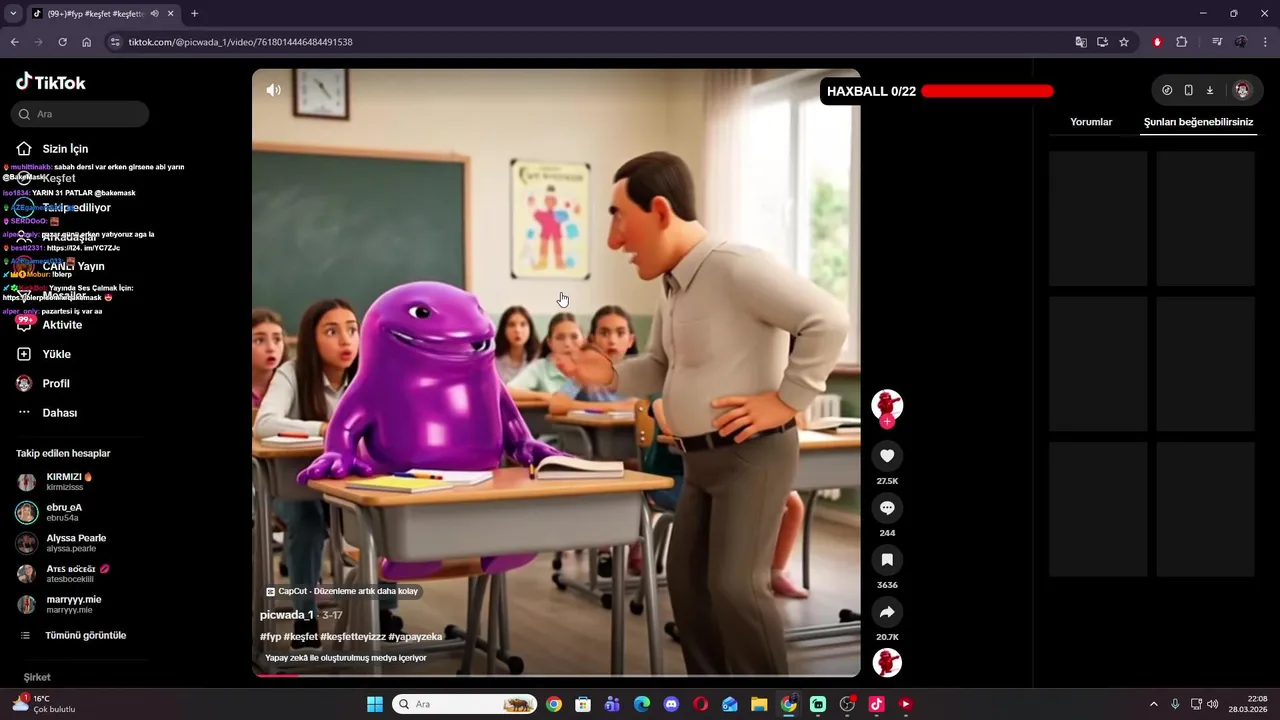The height and width of the screenshot is (720, 1280).
Task: Open the #fyp hashtag
Action: (270, 636)
